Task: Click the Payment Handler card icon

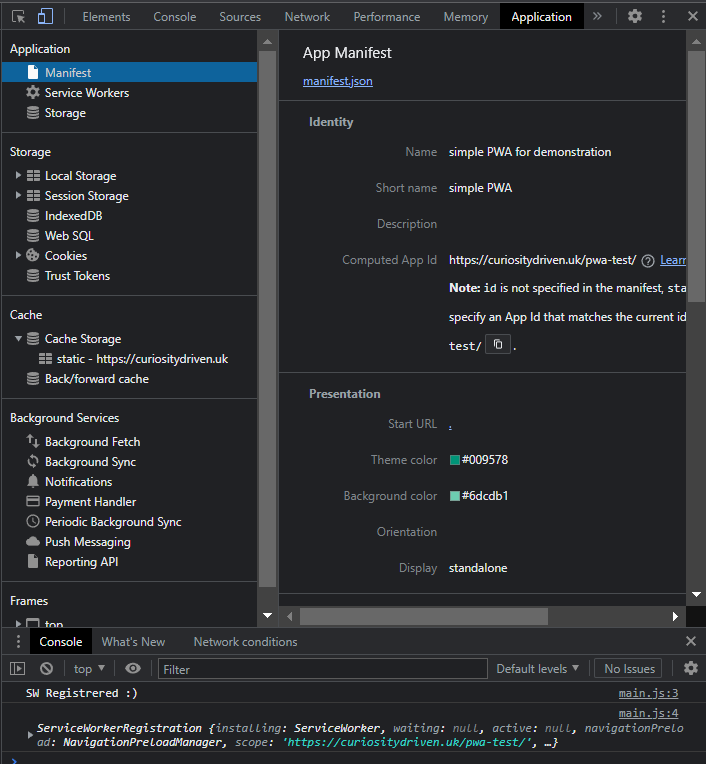Action: click(33, 501)
